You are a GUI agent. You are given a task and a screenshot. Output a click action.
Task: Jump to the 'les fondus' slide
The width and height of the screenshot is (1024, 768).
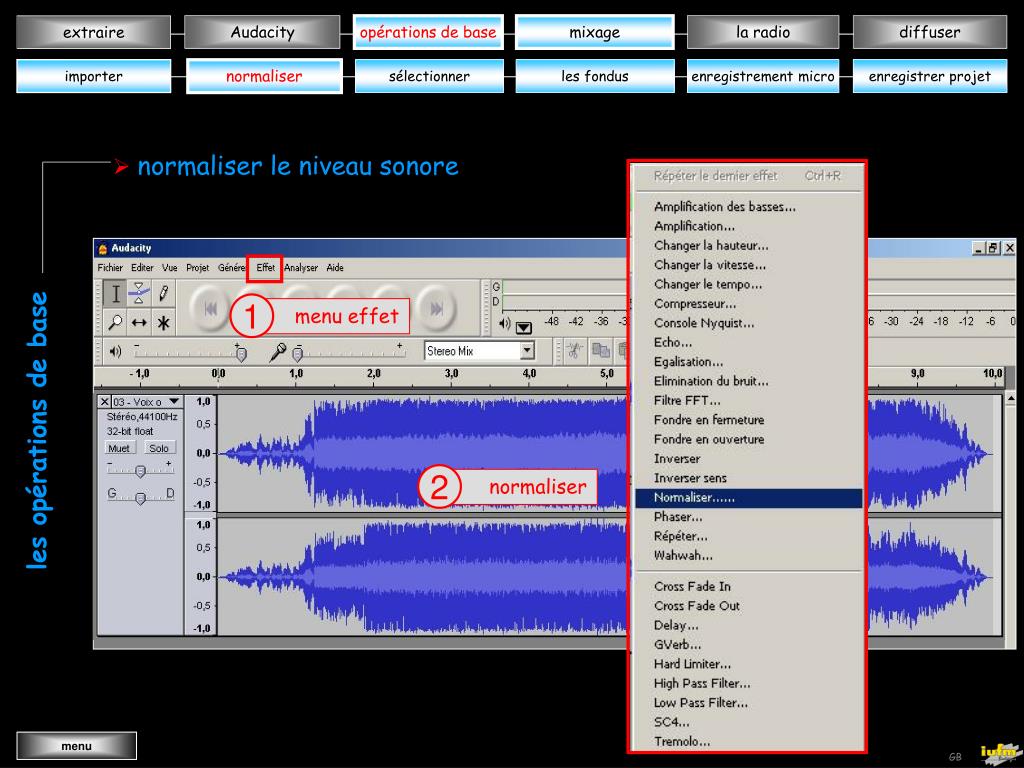[x=594, y=76]
